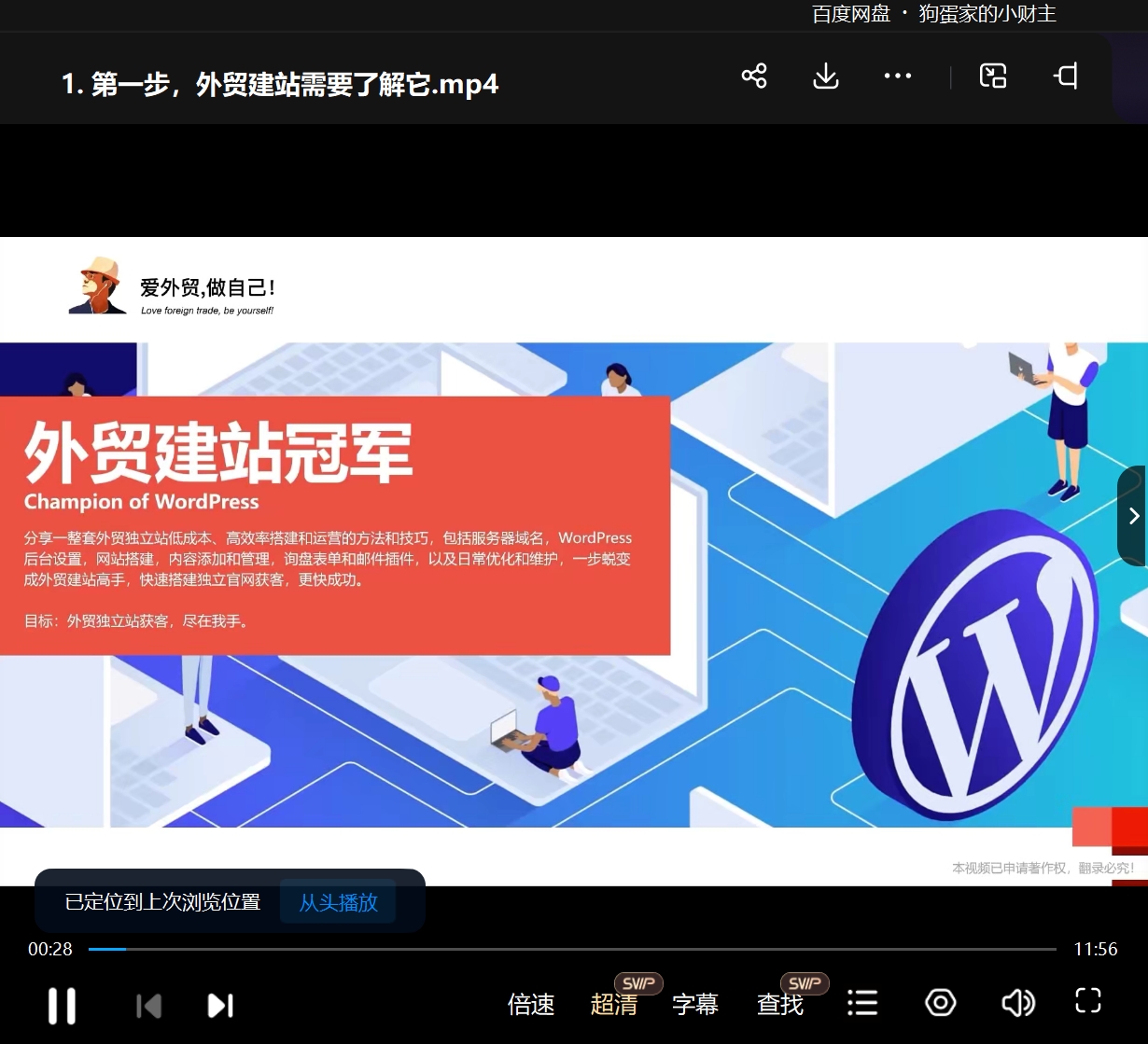This screenshot has height=1044, width=1148.
Task: Pause the video playback
Action: pos(62,1005)
